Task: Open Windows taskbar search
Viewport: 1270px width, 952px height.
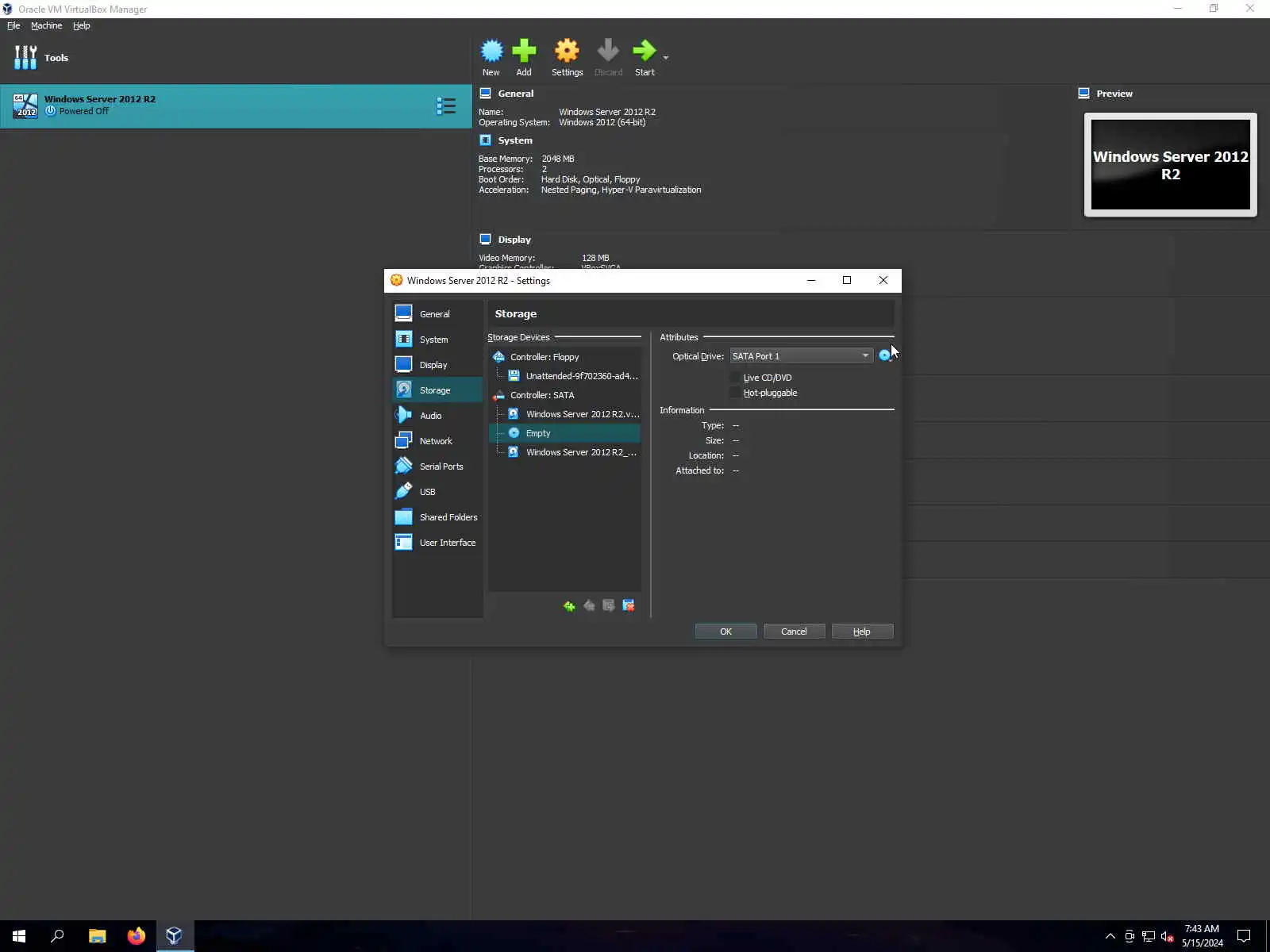Action: (57, 936)
